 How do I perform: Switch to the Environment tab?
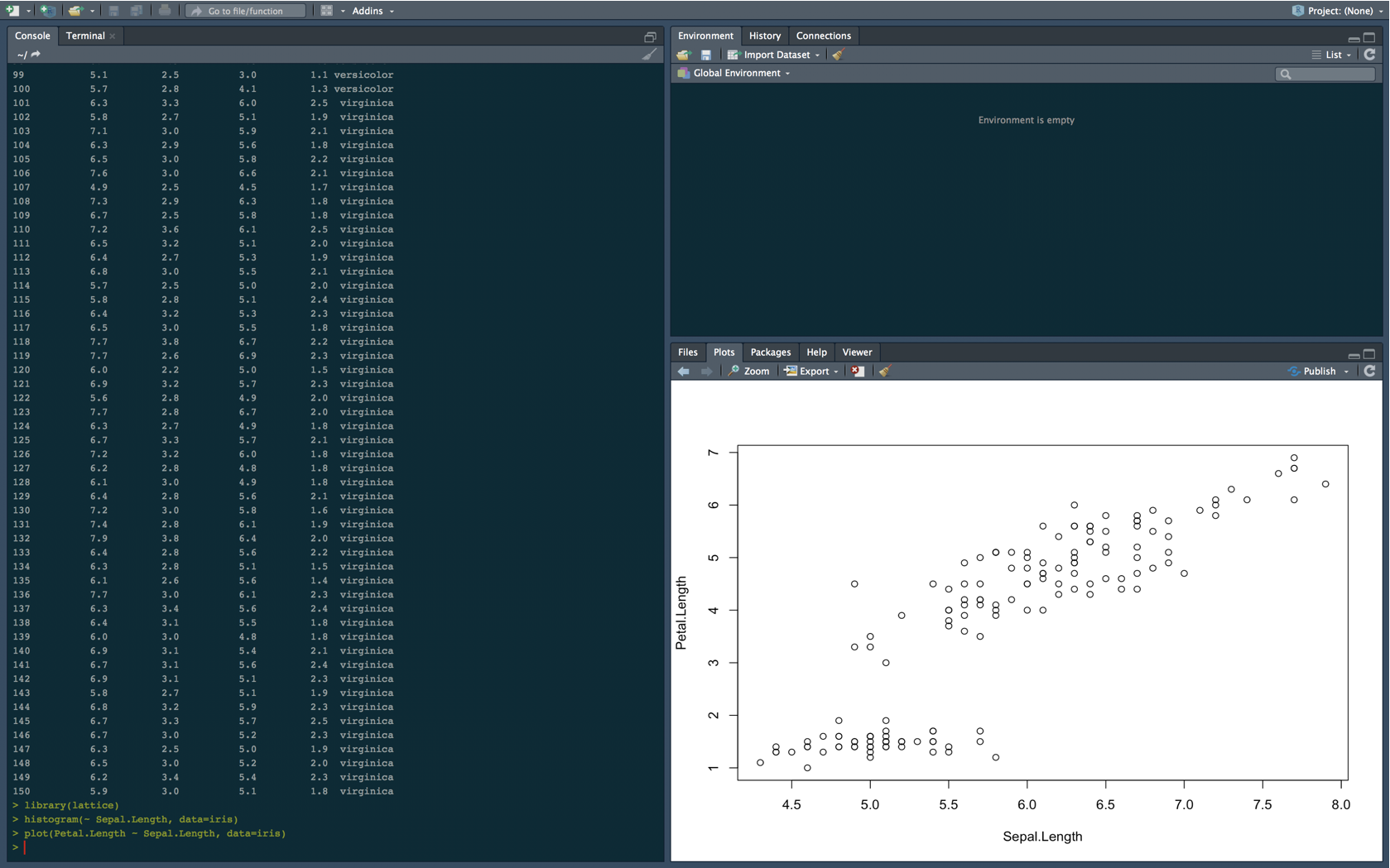(705, 36)
